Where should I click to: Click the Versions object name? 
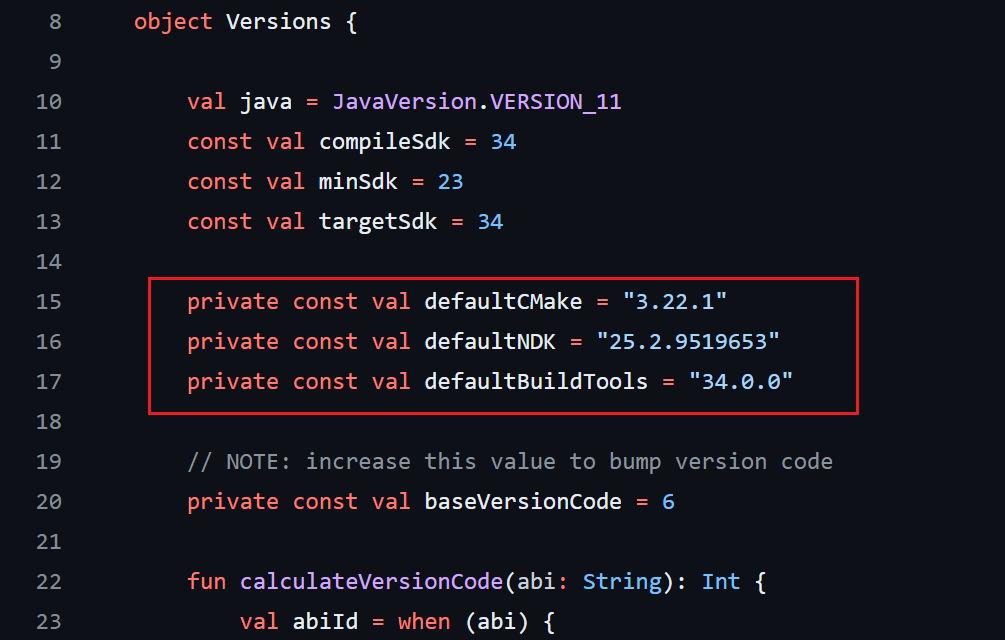278,22
